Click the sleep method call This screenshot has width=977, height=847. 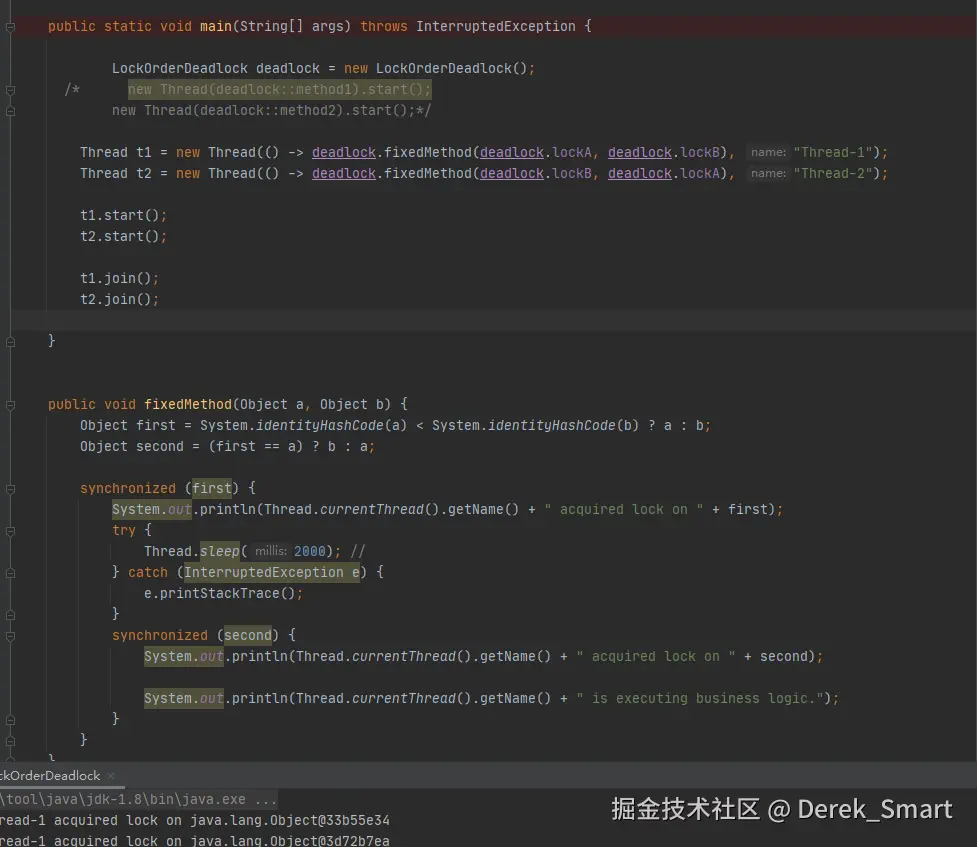click(x=219, y=551)
